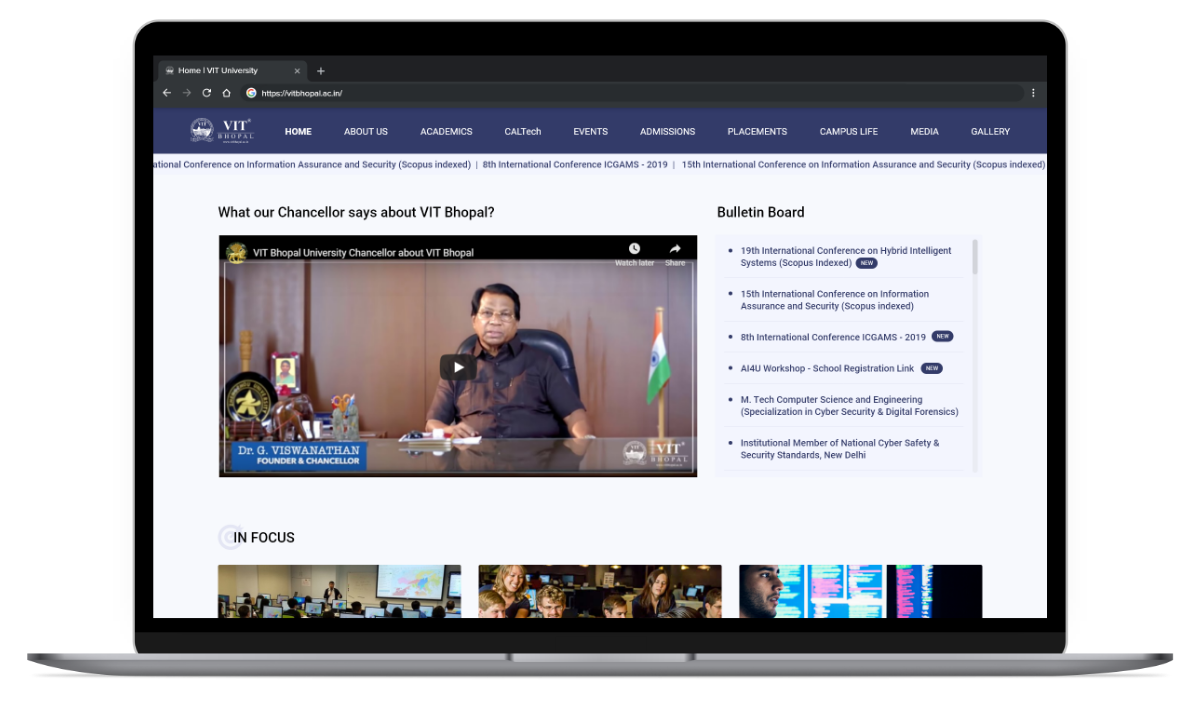Close the Home | VIT University tab
This screenshot has width=1185, height=701.
tap(297, 71)
